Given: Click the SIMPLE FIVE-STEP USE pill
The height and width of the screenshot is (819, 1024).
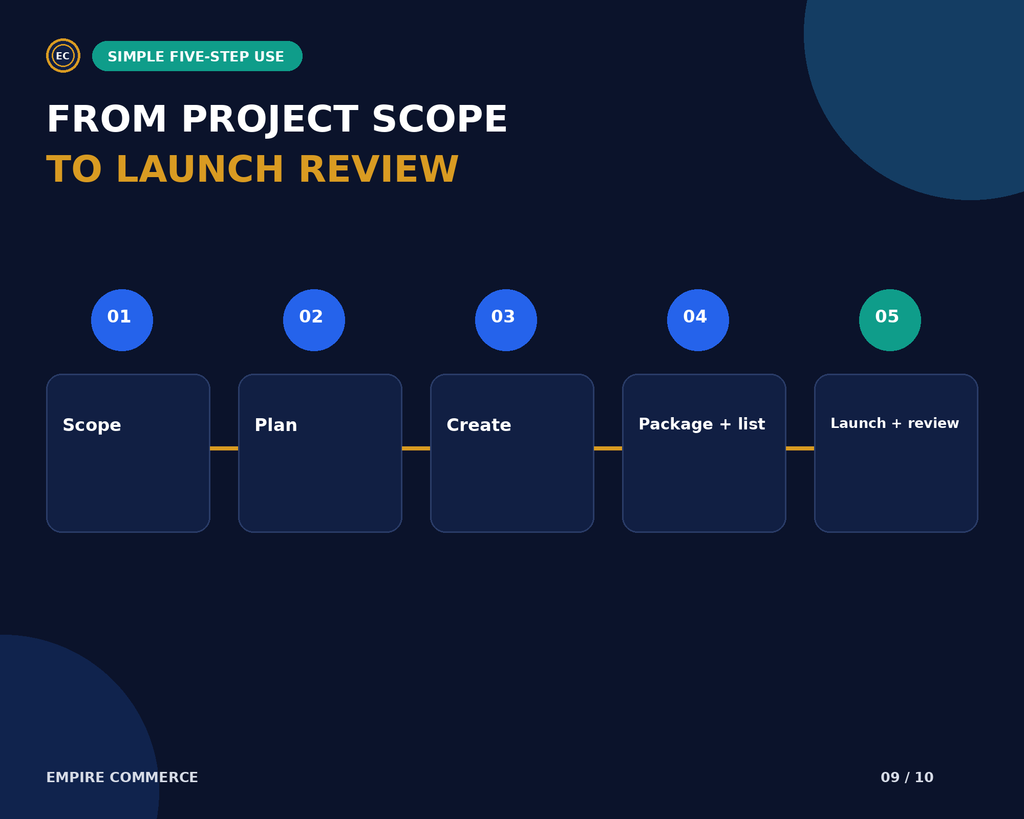Looking at the screenshot, I should (197, 56).
